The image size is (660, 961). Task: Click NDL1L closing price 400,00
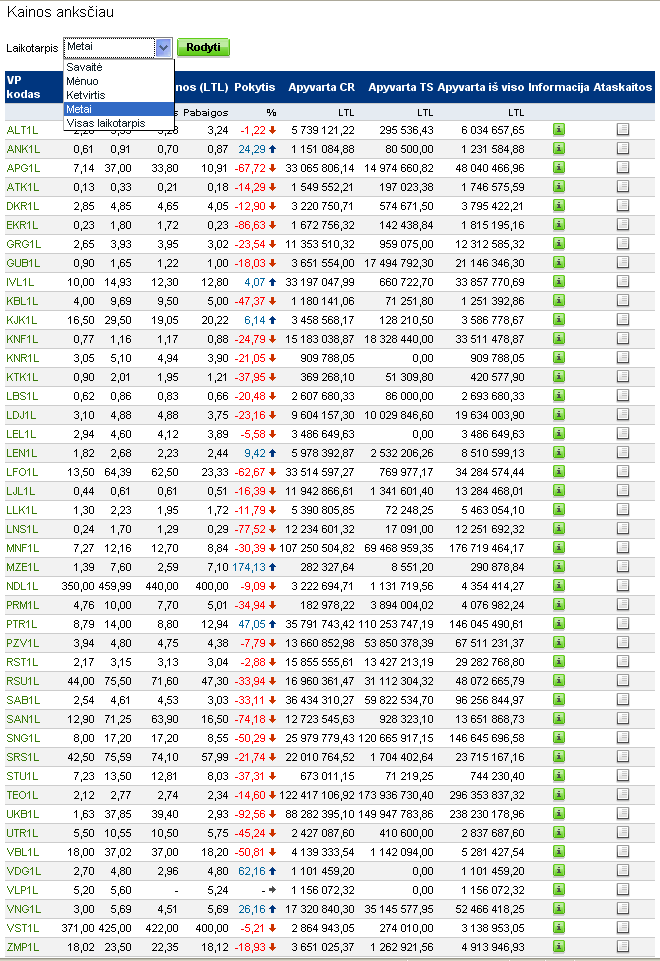[212, 586]
